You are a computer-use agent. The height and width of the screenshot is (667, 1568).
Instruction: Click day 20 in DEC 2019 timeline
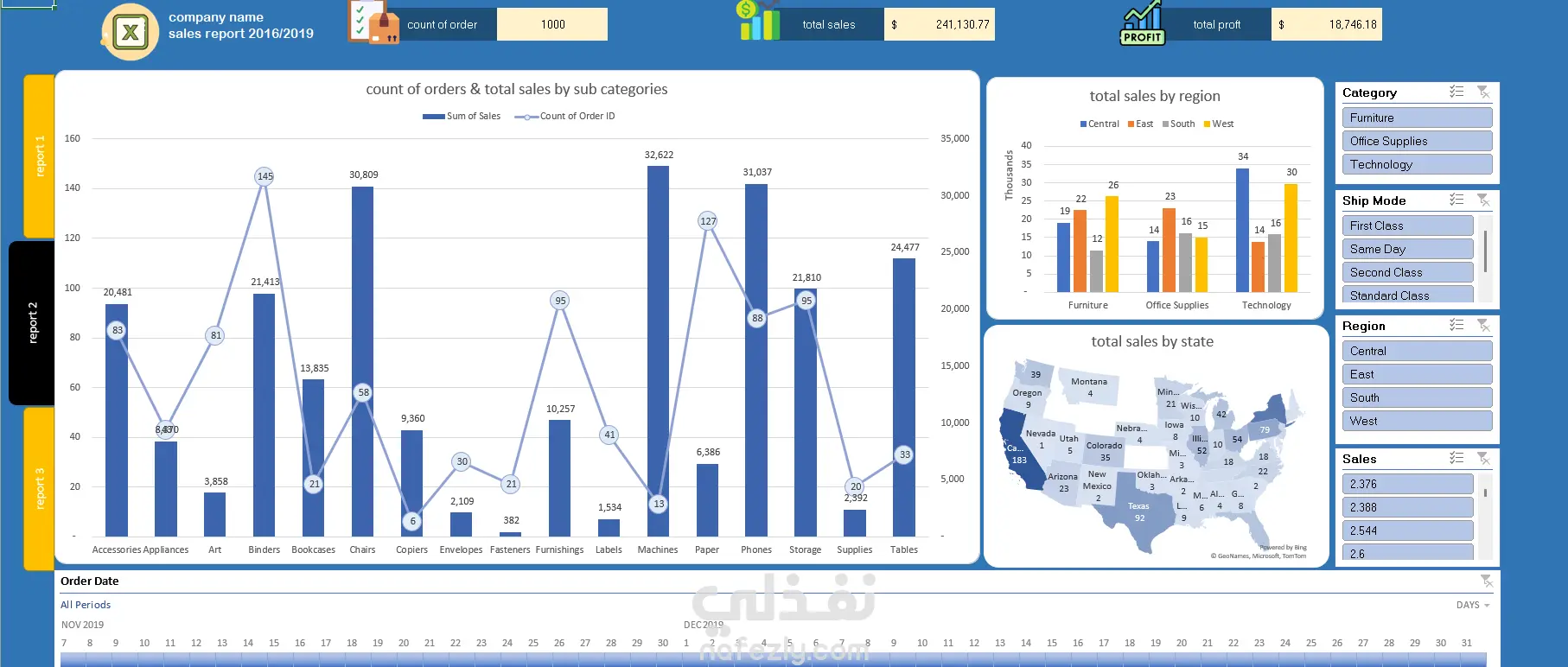point(1182,643)
